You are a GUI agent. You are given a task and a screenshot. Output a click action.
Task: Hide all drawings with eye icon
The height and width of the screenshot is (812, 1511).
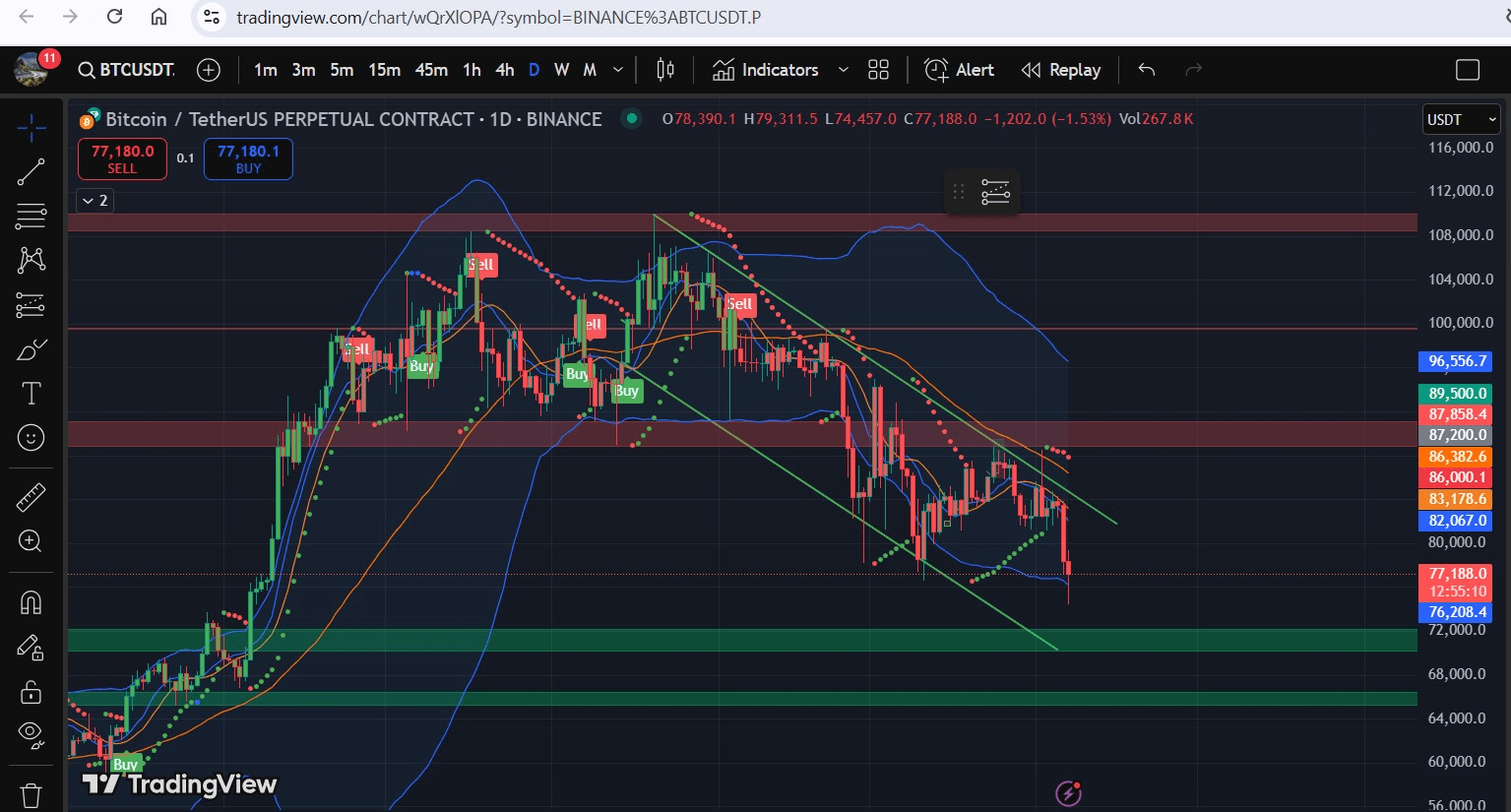coord(31,731)
